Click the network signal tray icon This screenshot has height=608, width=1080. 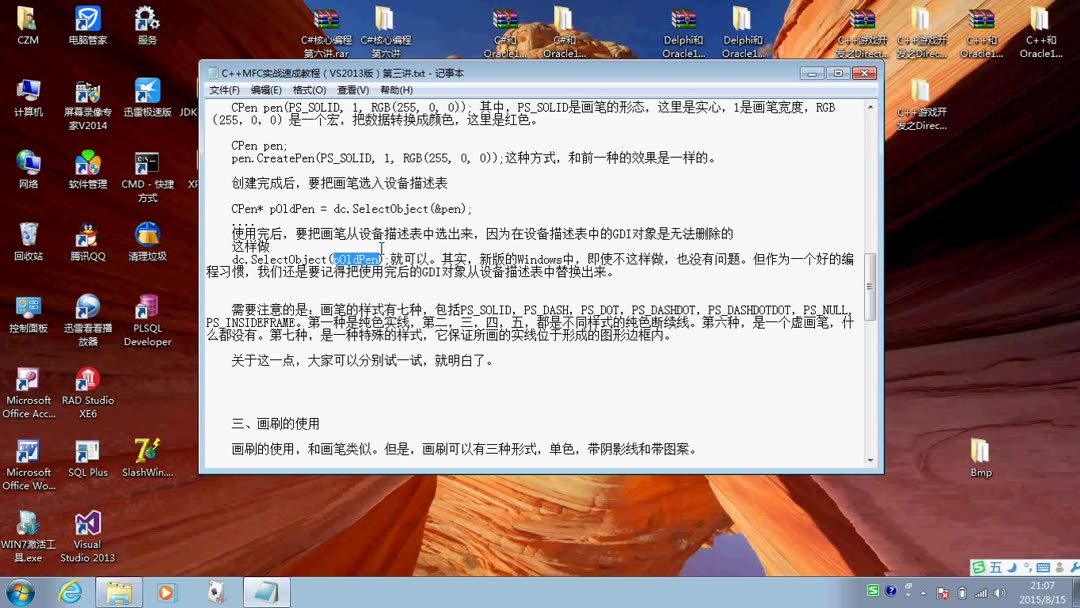(980, 592)
